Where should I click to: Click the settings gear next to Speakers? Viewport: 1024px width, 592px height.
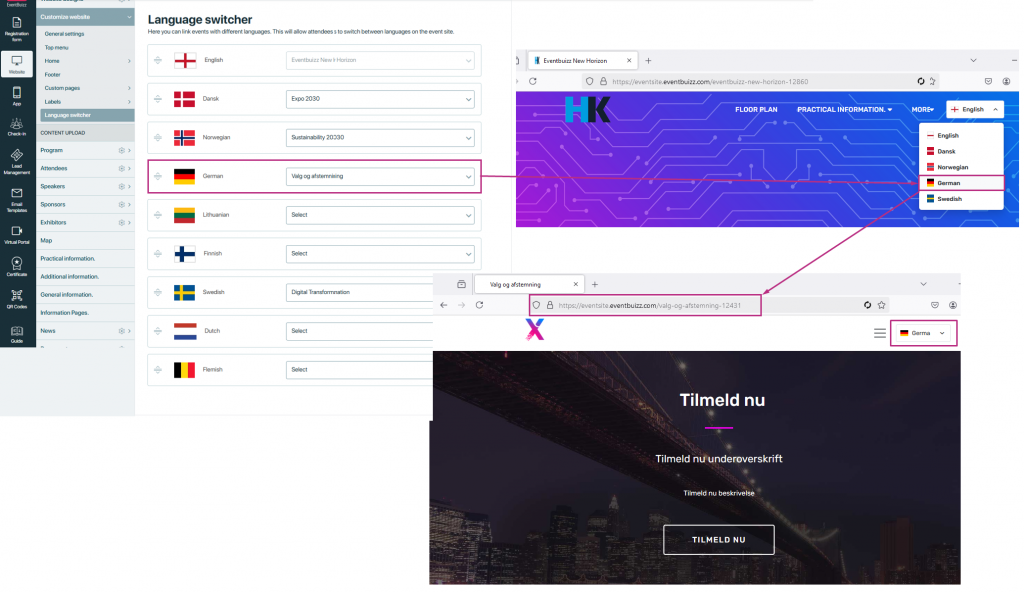coord(121,186)
